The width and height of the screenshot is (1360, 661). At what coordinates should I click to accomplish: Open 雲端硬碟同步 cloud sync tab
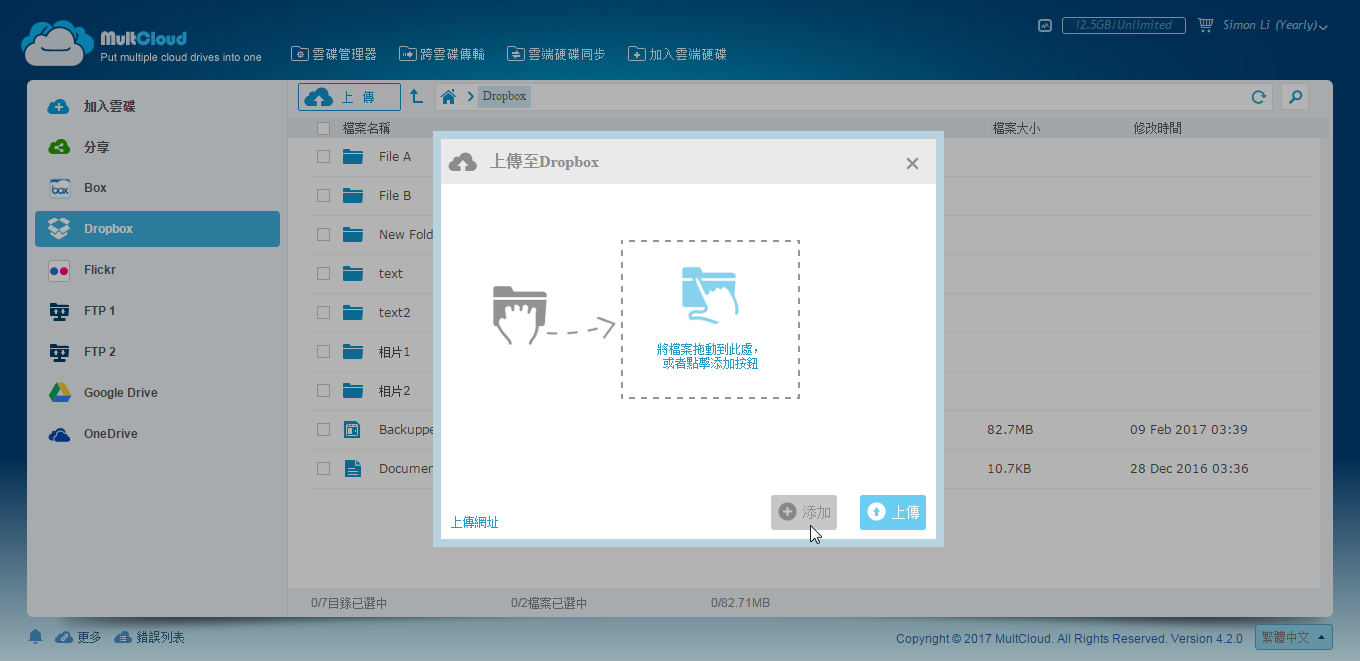556,54
